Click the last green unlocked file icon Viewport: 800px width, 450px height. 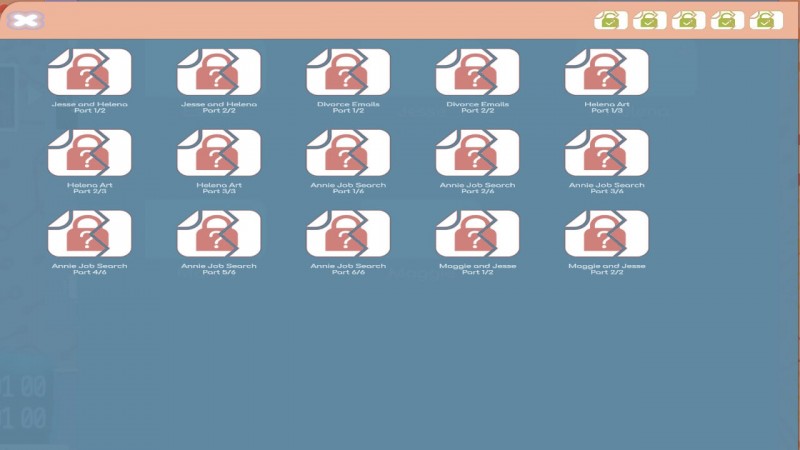[766, 20]
